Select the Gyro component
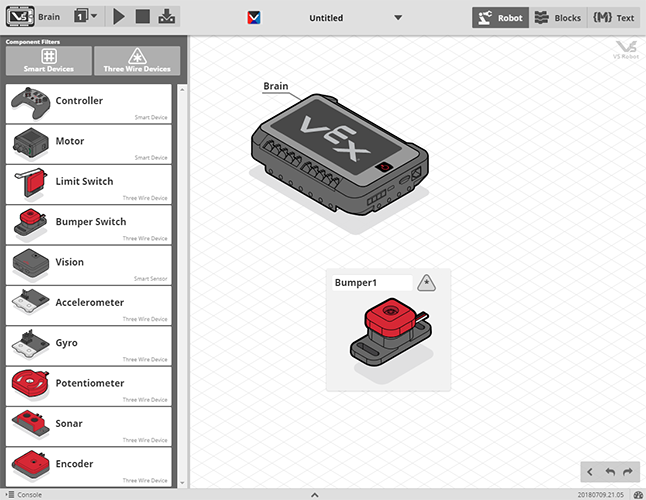 89,346
